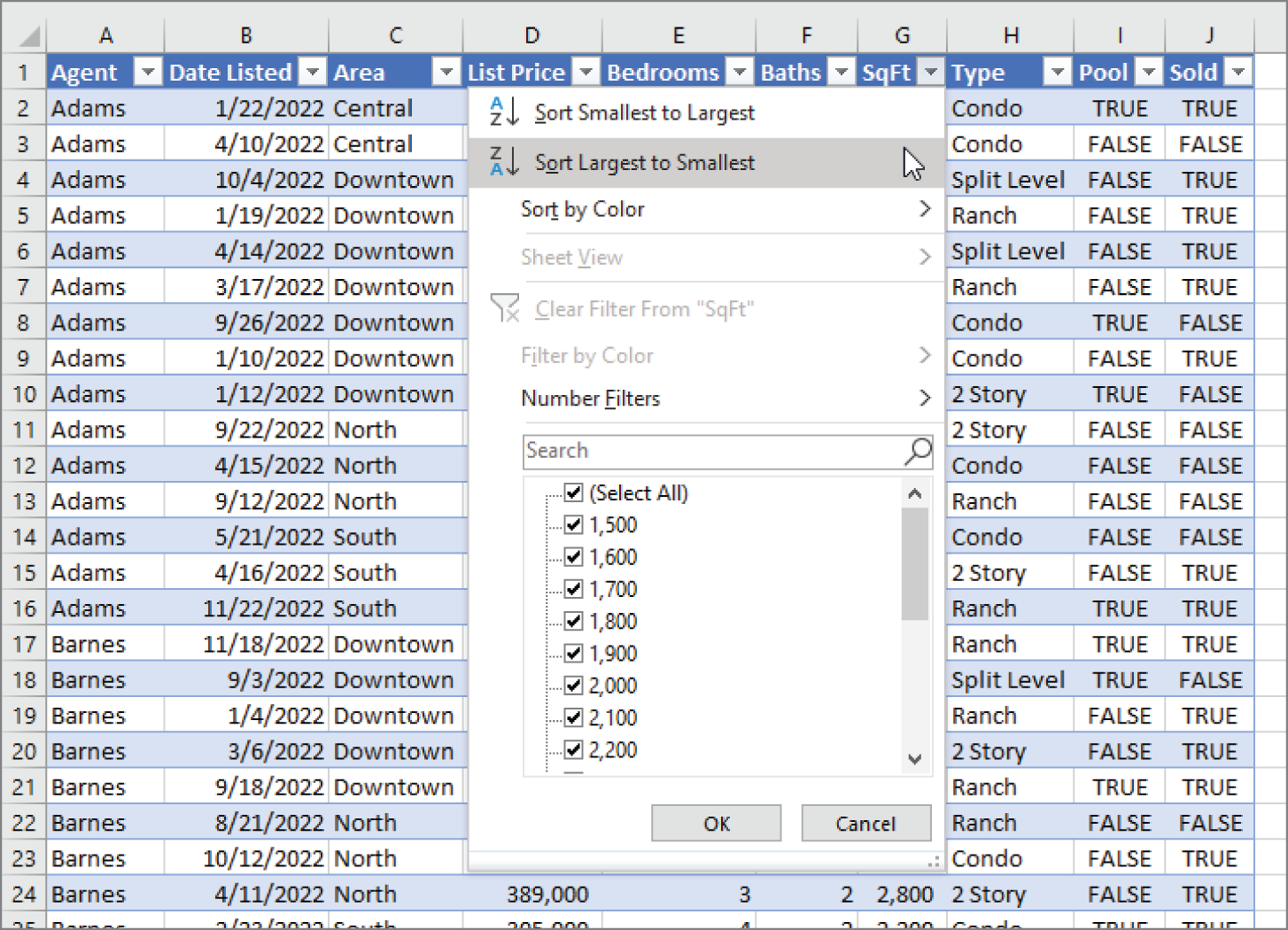The width and height of the screenshot is (1288, 930).
Task: Click the magnifier icon in Search box
Action: 918,451
